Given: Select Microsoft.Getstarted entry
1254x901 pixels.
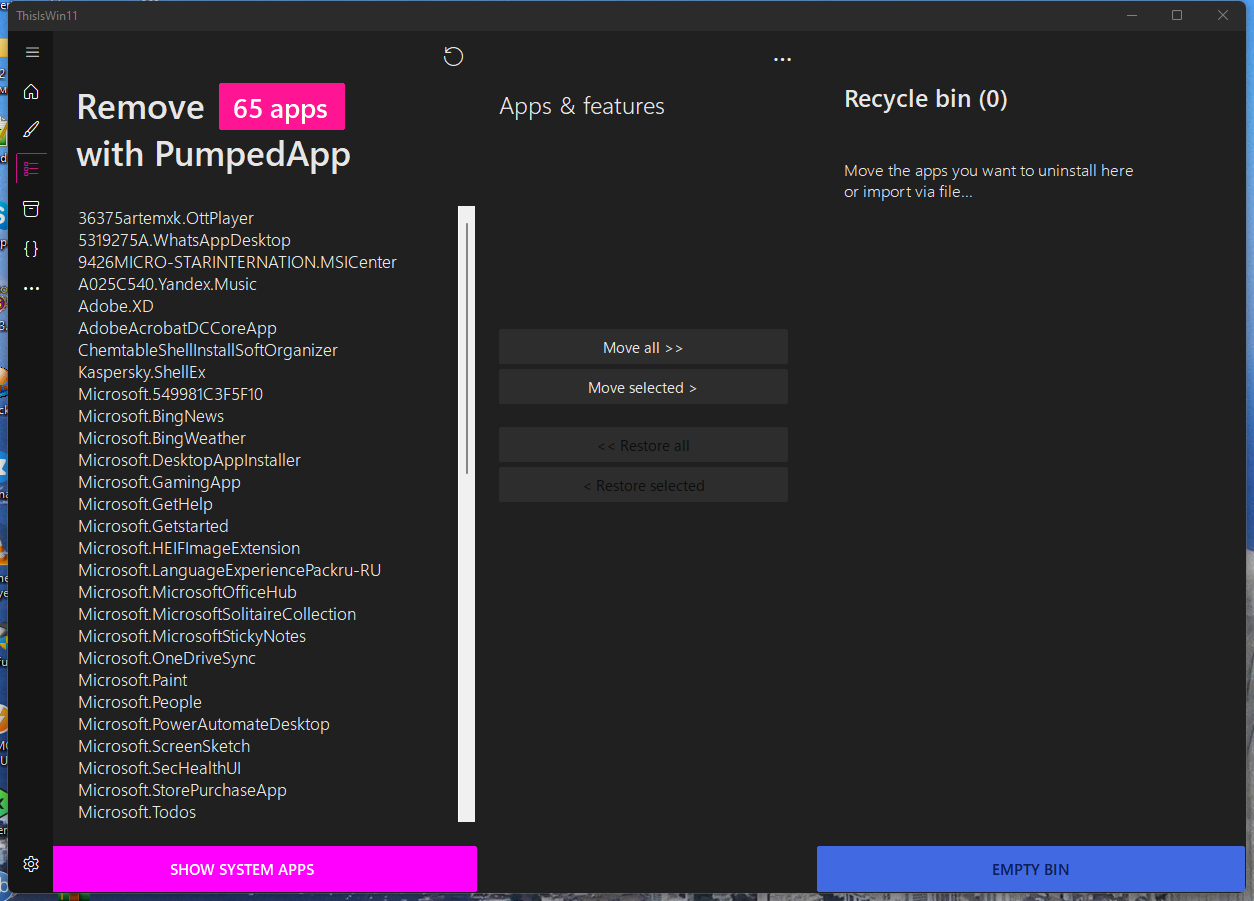Looking at the screenshot, I should pyautogui.click(x=153, y=526).
